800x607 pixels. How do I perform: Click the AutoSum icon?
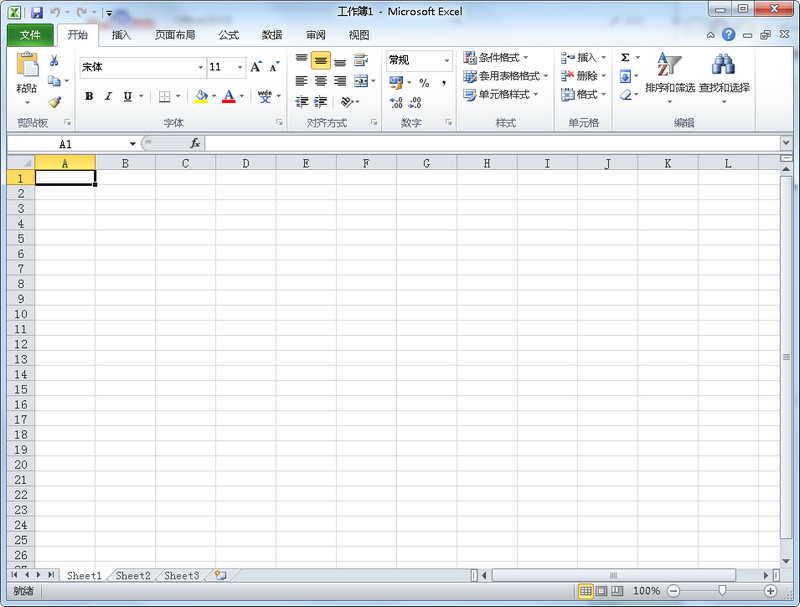click(x=625, y=58)
